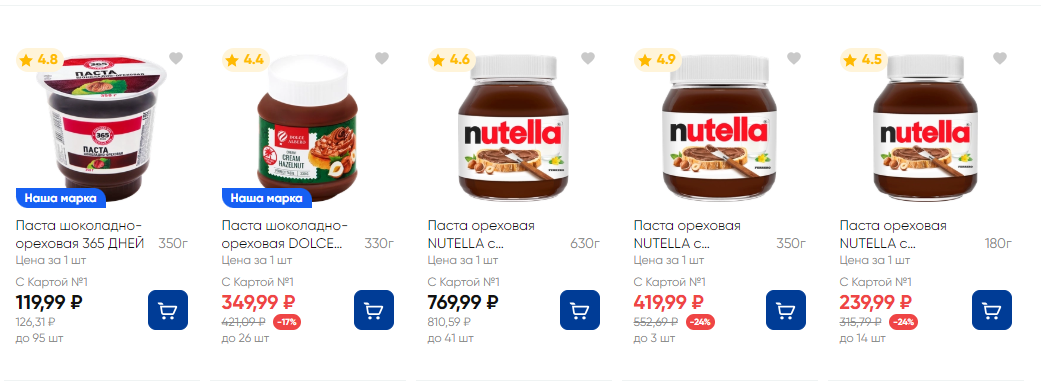The width and height of the screenshot is (1041, 390).
Task: Favorite the 365 ДНЕЙ paste with heart
Action: tap(175, 58)
